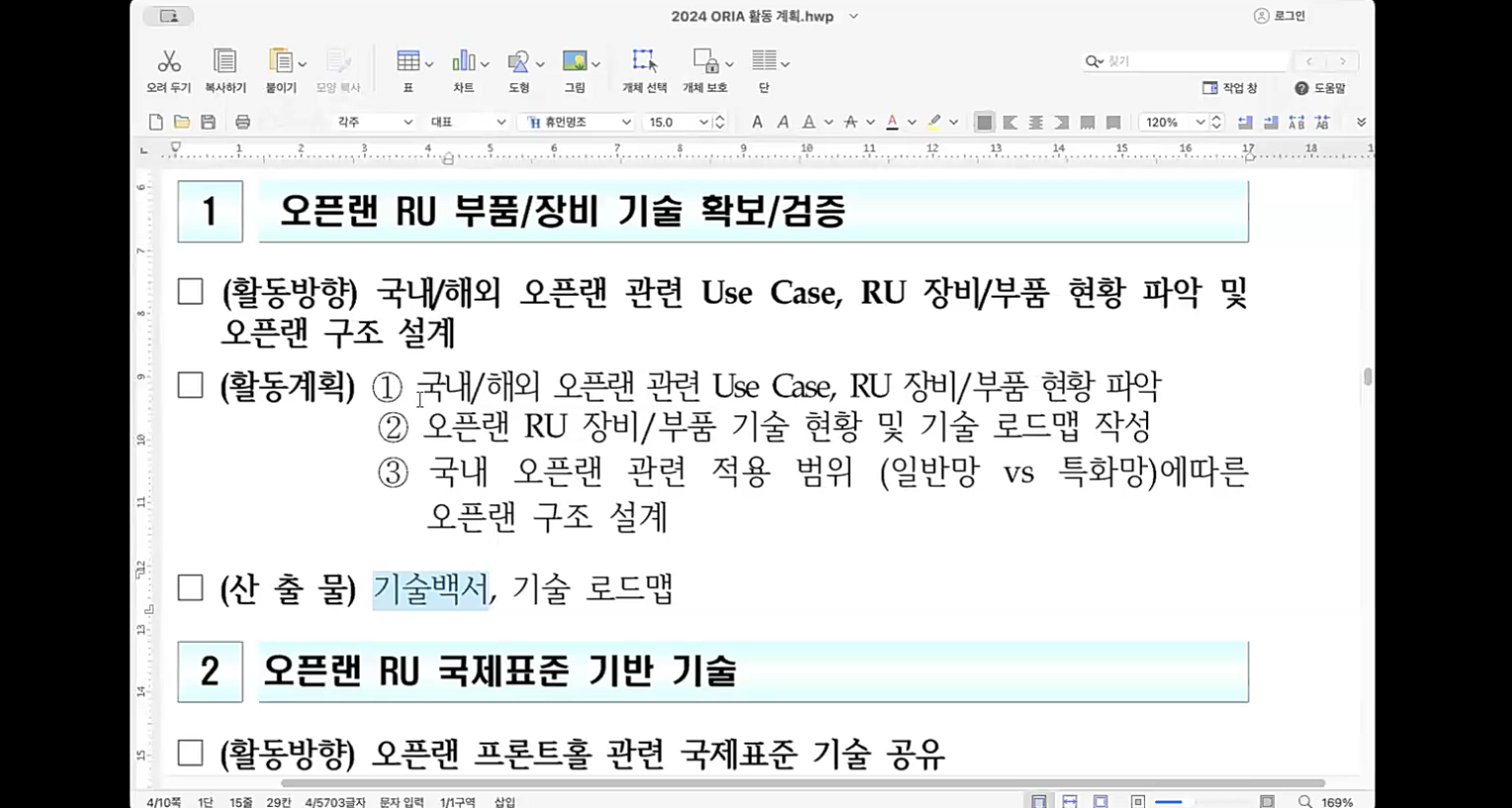The height and width of the screenshot is (808, 1512).
Task: Open the Table (표) dropdown arrow
Action: point(428,64)
